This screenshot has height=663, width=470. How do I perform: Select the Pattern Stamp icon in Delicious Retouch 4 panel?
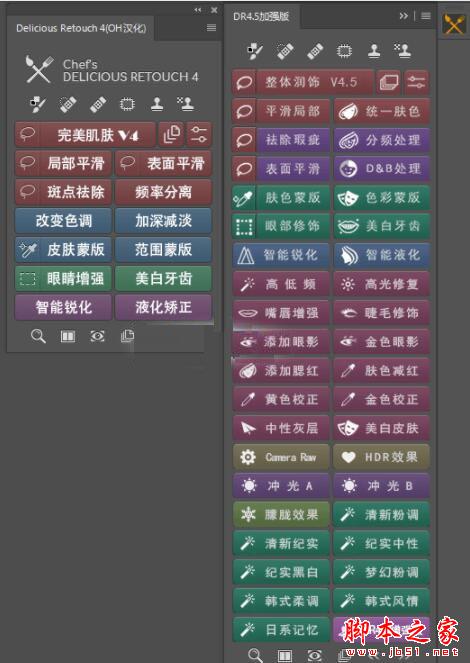[186, 104]
